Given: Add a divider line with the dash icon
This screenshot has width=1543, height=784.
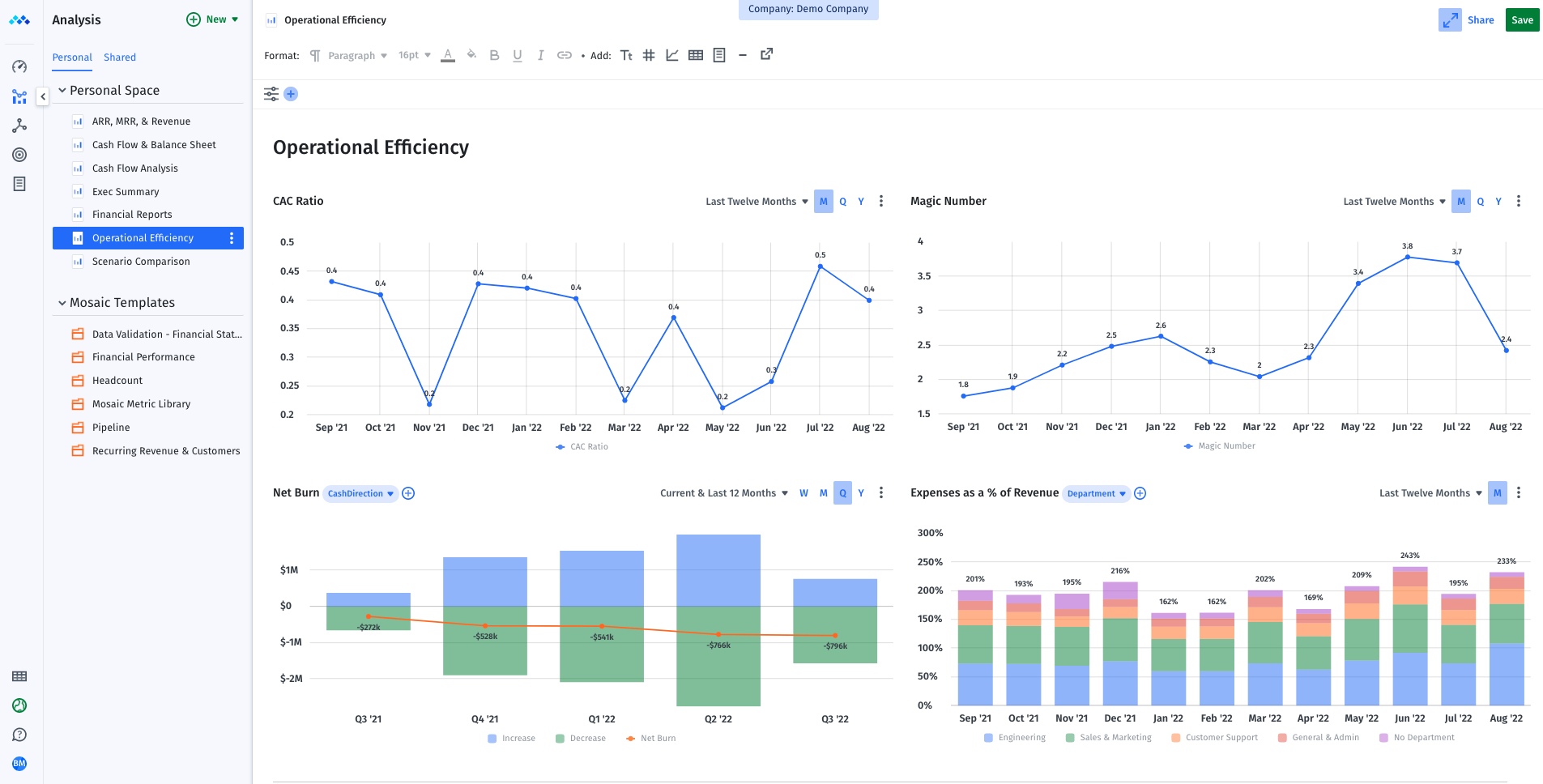Looking at the screenshot, I should [x=742, y=55].
